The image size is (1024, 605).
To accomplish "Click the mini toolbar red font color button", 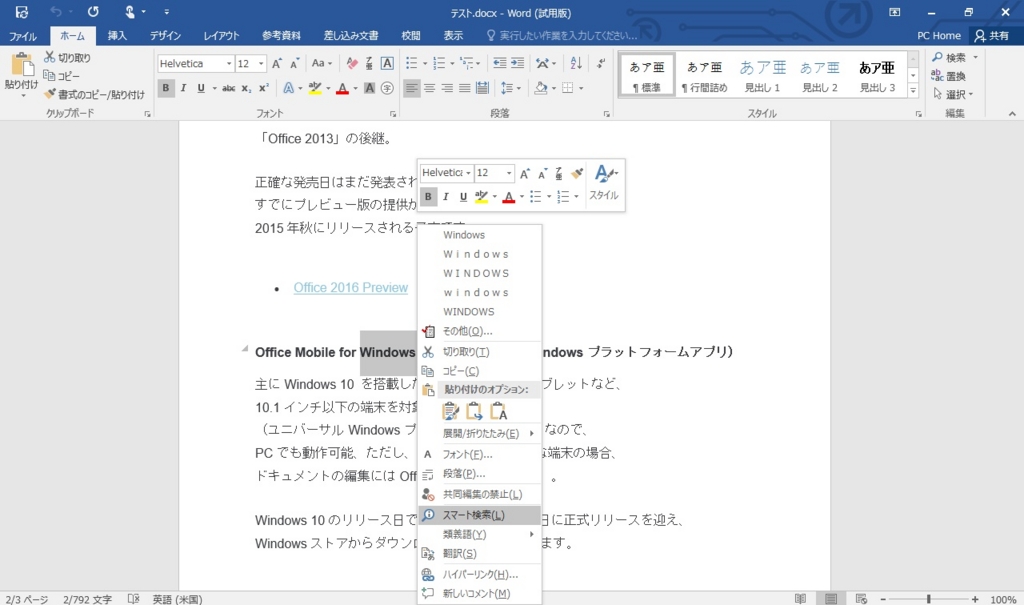I will [x=509, y=197].
